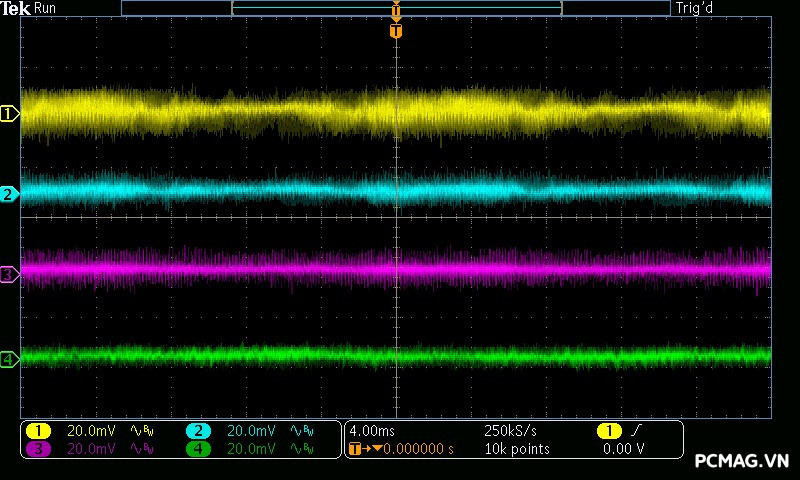Click channel 1 coupling bandwidth icon
The height and width of the screenshot is (480, 800).
click(x=140, y=431)
